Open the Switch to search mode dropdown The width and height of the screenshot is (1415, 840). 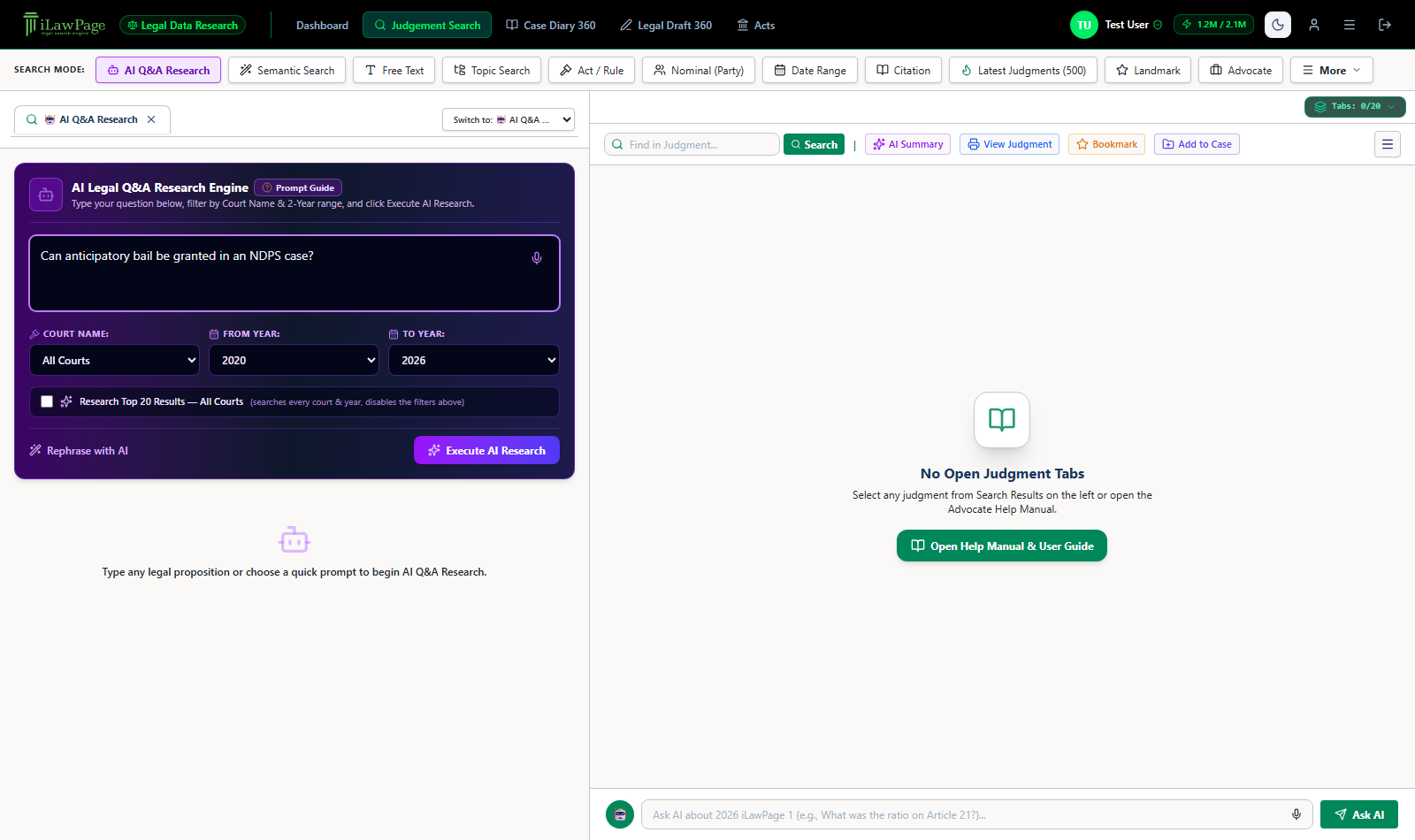click(x=509, y=119)
